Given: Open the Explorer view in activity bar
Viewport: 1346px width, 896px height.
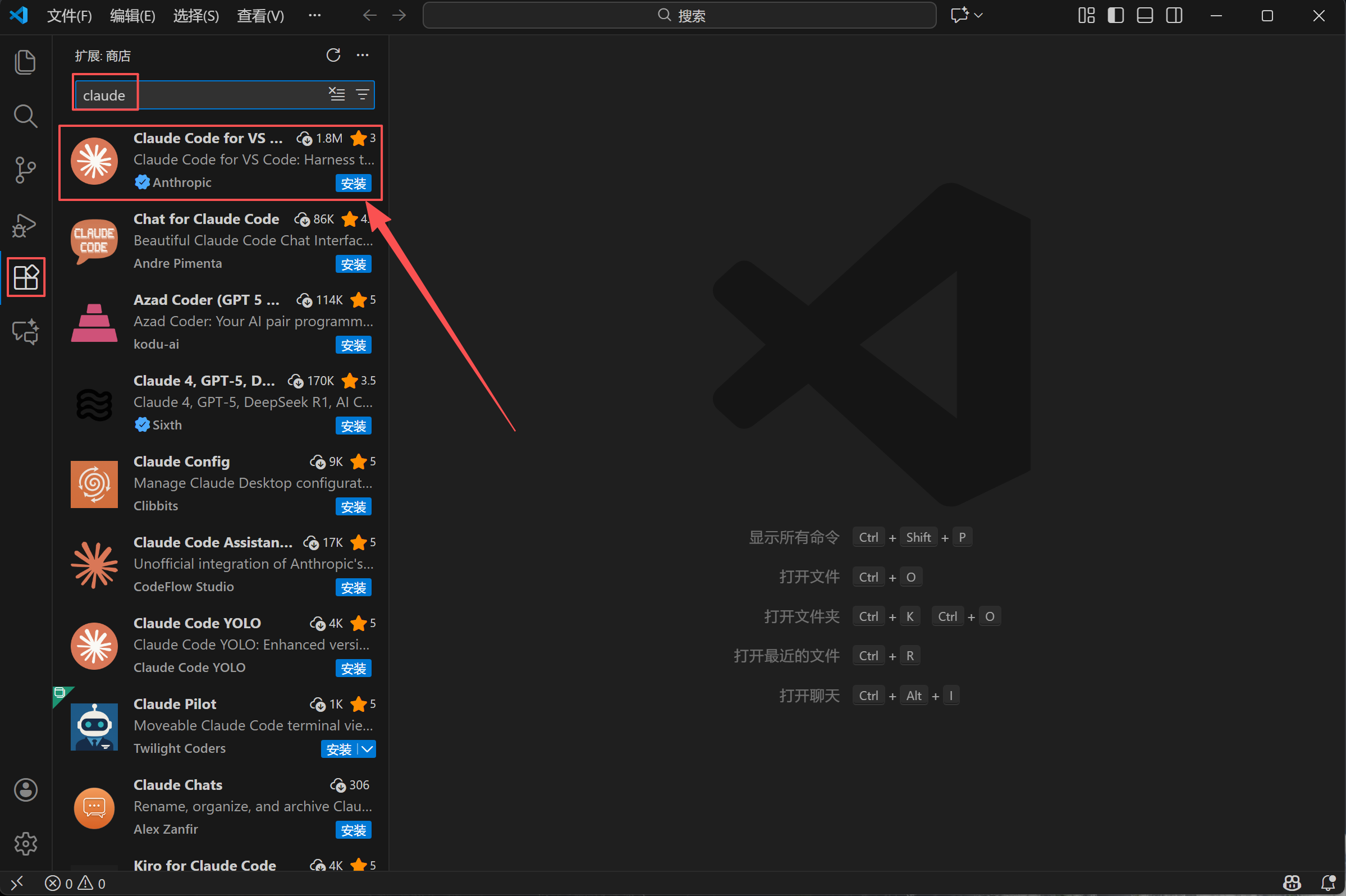Looking at the screenshot, I should [x=25, y=62].
